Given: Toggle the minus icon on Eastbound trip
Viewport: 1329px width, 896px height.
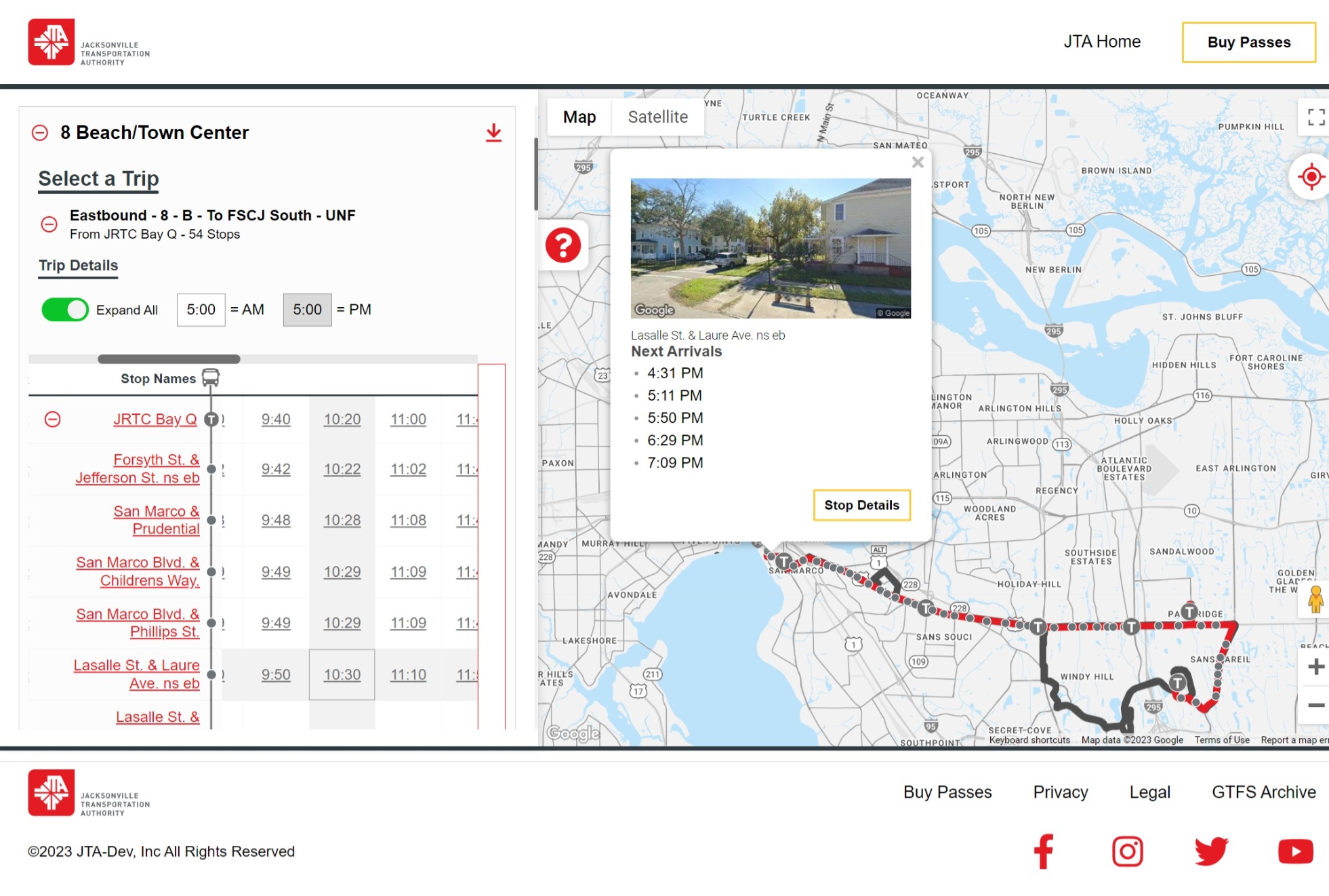Looking at the screenshot, I should point(50,224).
